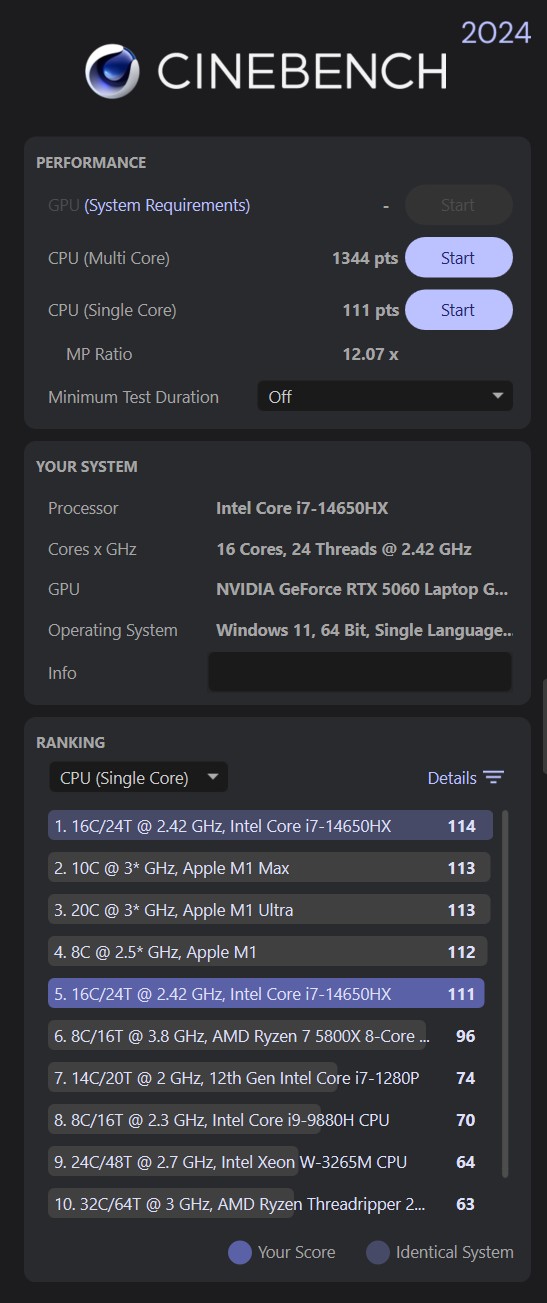The height and width of the screenshot is (1303, 547).
Task: Open the Minimum Test Duration dropdown
Action: 385,396
